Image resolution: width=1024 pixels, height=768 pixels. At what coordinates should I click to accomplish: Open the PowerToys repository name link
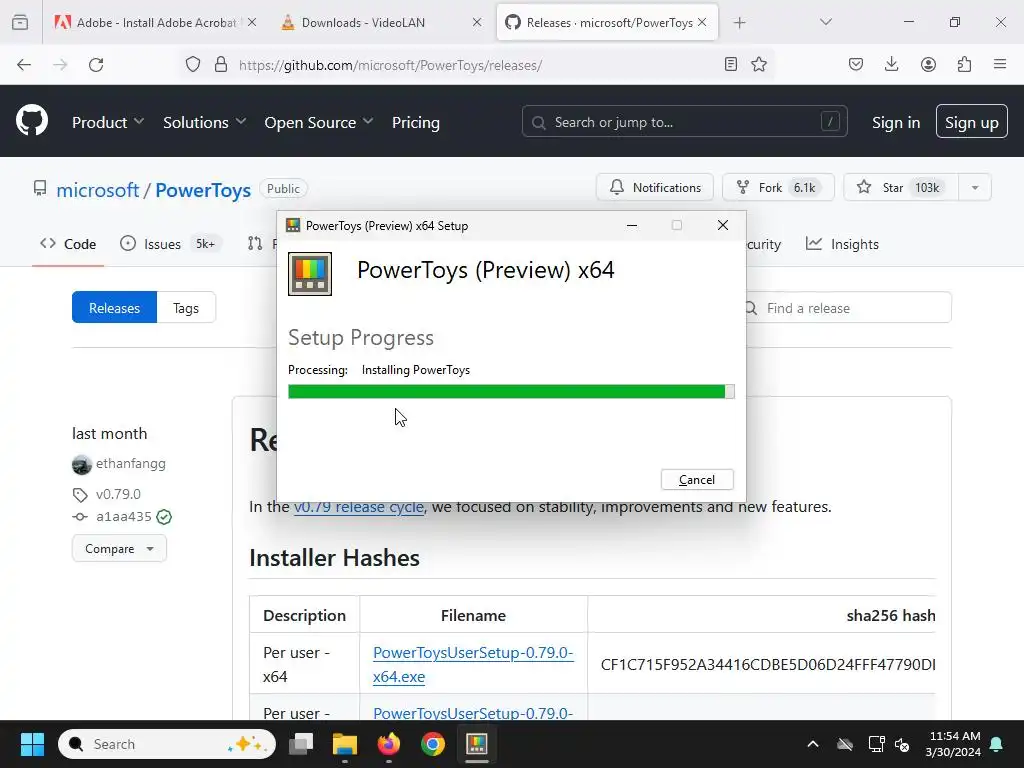(x=203, y=190)
